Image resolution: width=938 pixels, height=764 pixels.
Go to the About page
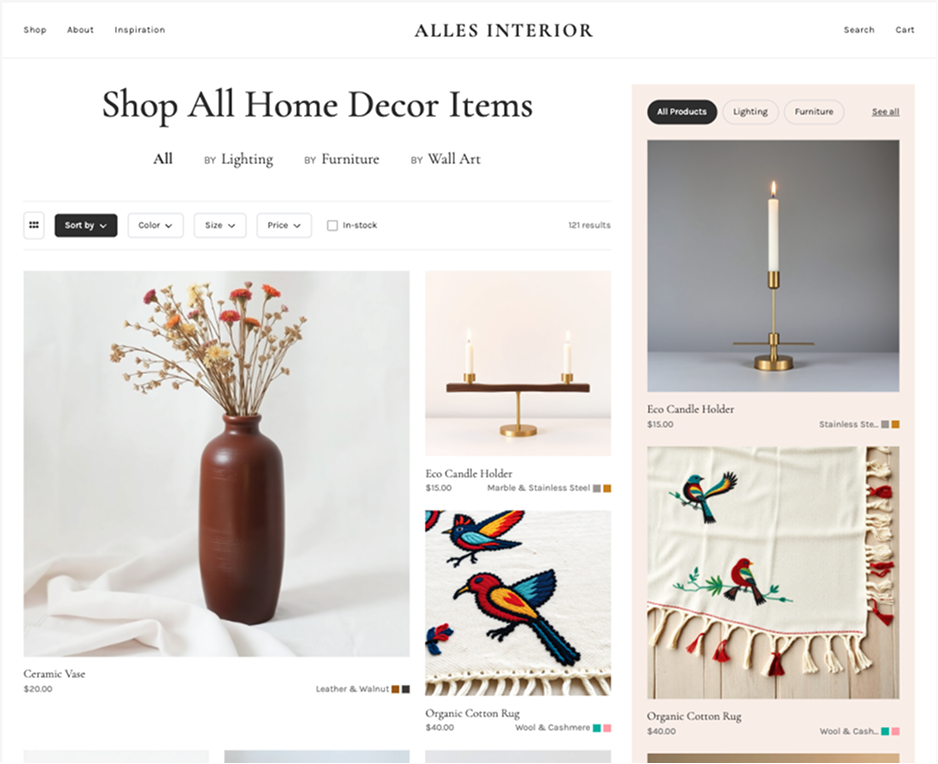[x=80, y=30]
